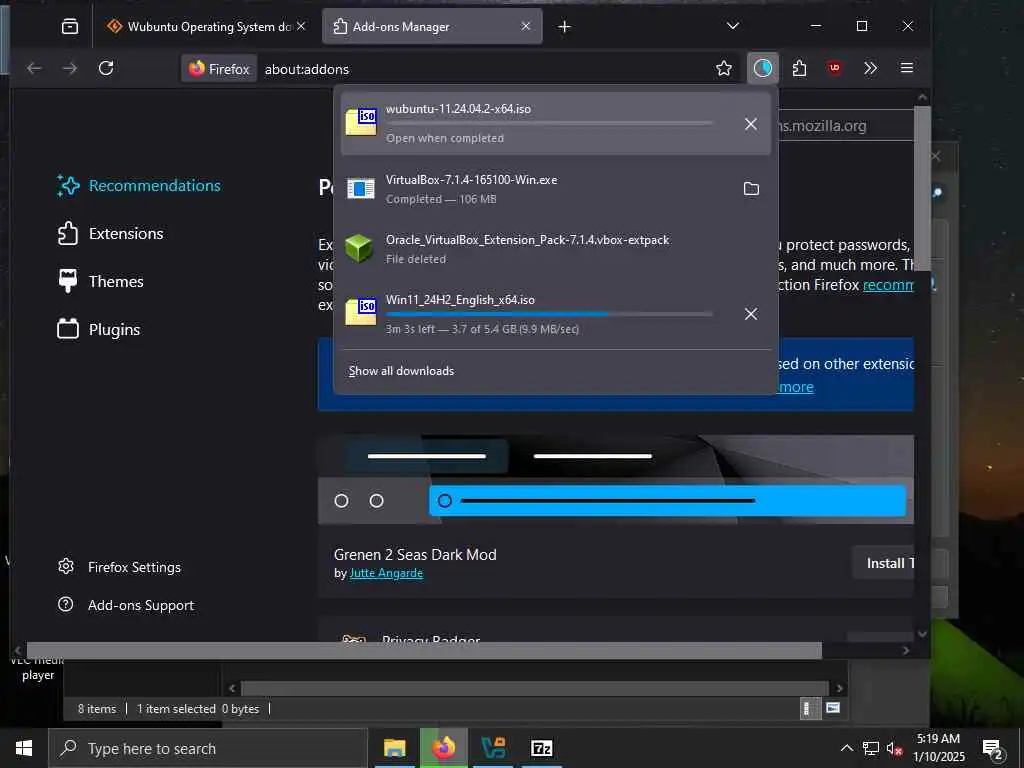Open network status tray icon

(871, 748)
